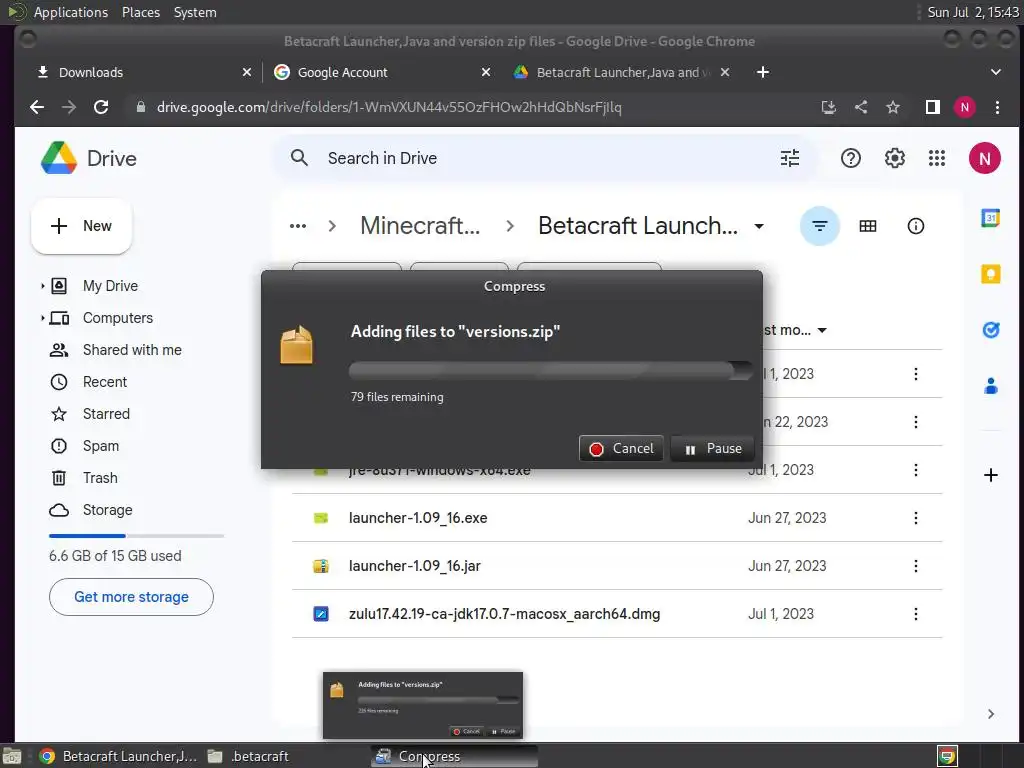Open Starred items
Image resolution: width=1024 pixels, height=768 pixels.
click(x=106, y=414)
